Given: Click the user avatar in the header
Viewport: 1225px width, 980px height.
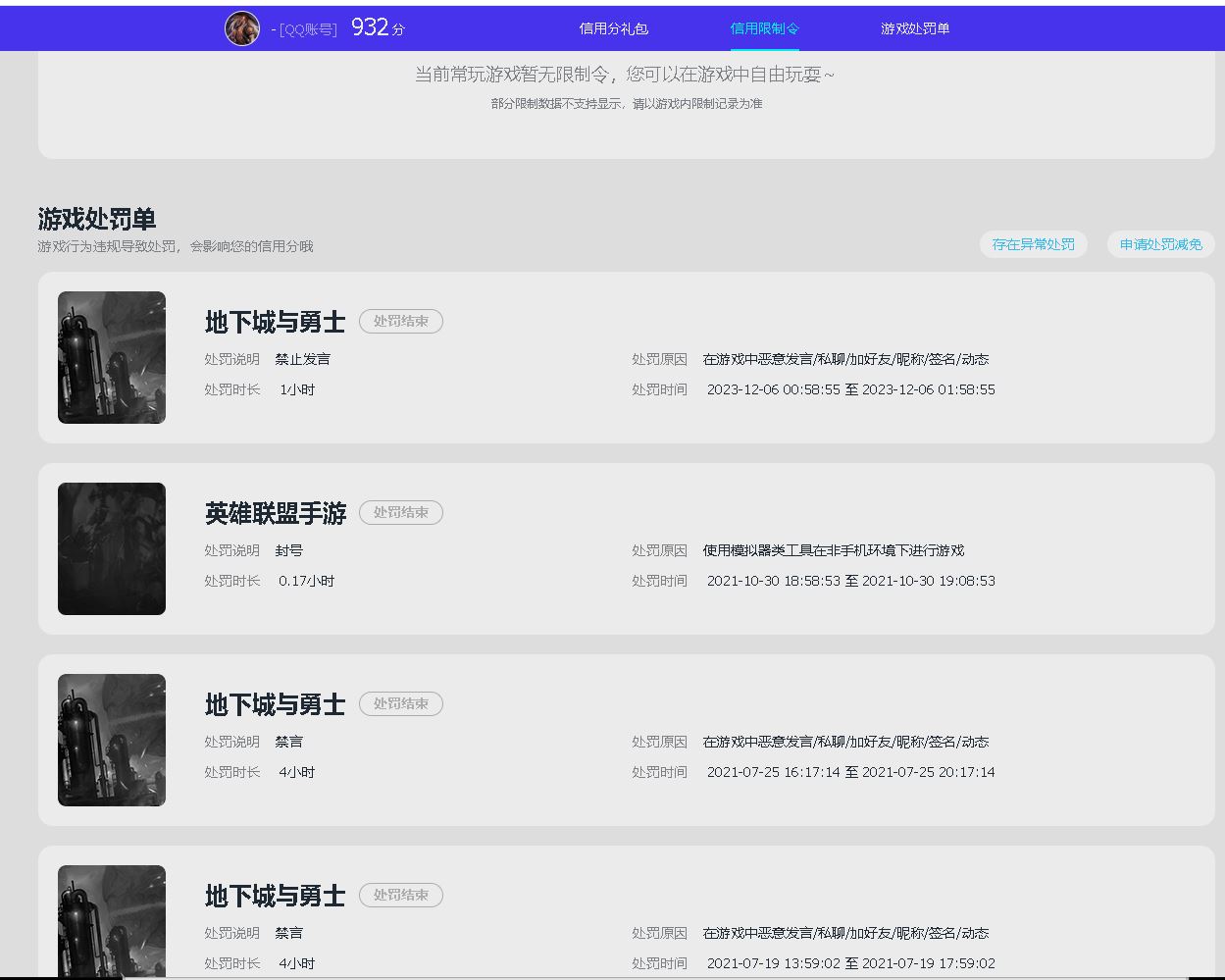Looking at the screenshot, I should (242, 28).
